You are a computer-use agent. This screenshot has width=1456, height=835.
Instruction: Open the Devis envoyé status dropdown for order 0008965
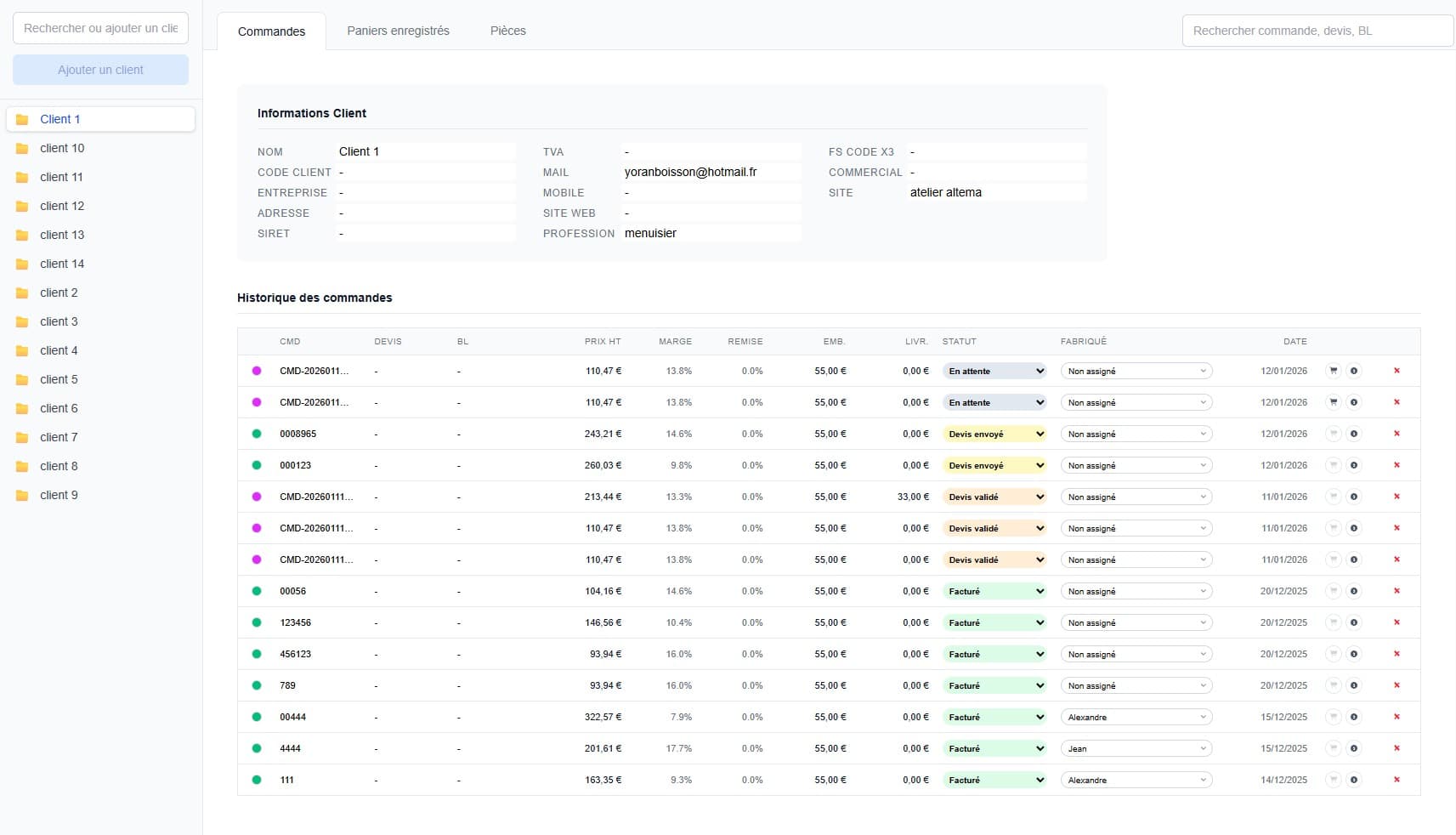[994, 434]
